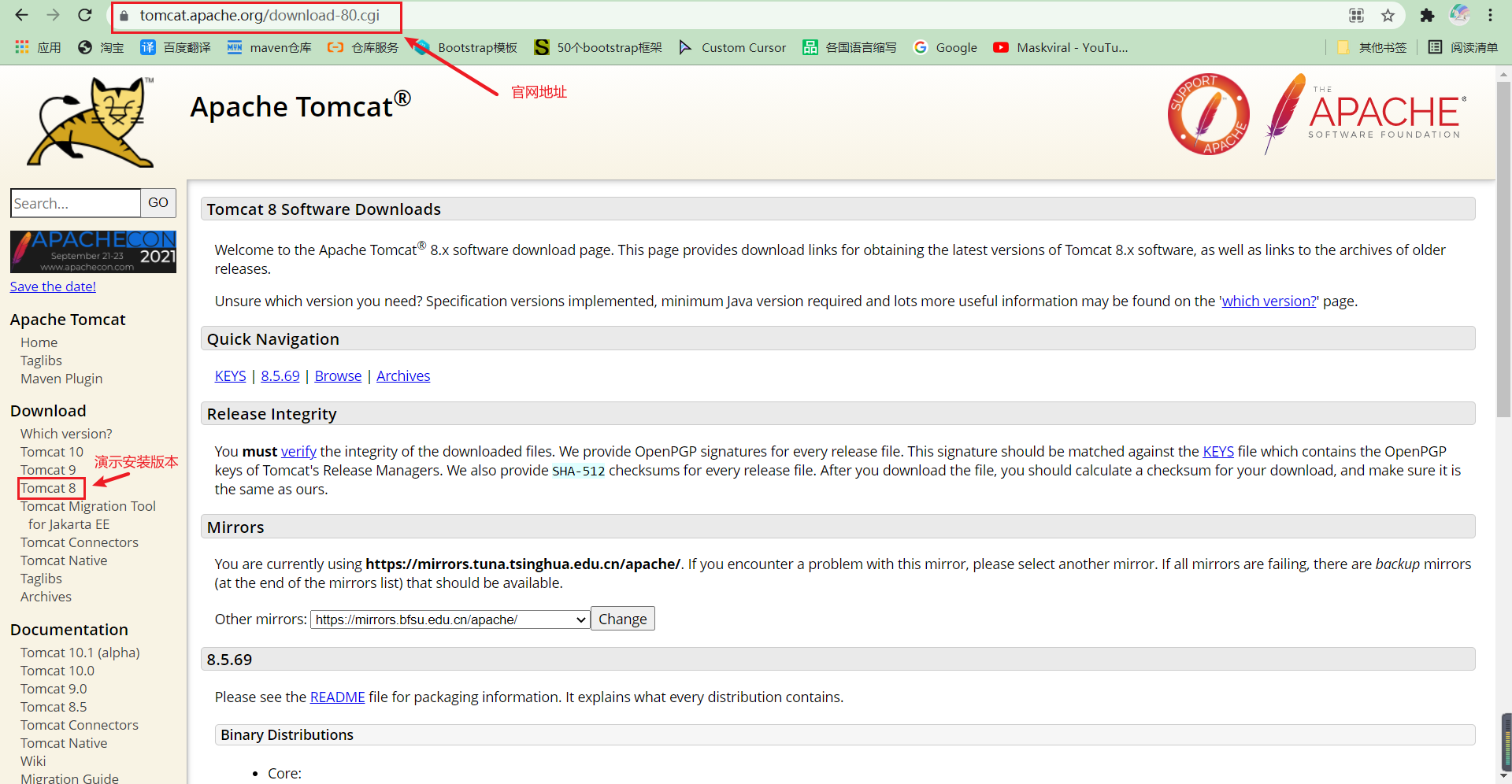Open the 阅读清单 reading list
The width and height of the screenshot is (1512, 784).
tap(1463, 47)
